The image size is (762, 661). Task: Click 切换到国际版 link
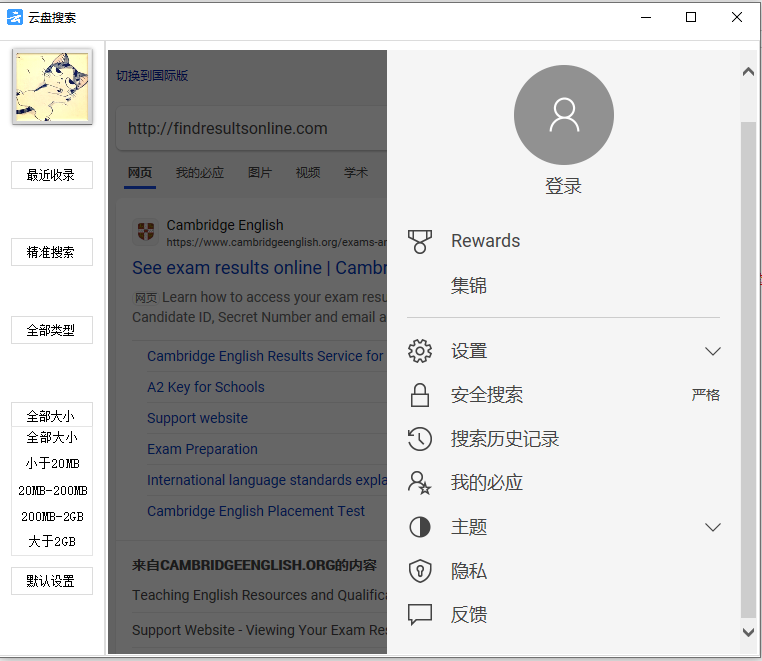pyautogui.click(x=152, y=76)
